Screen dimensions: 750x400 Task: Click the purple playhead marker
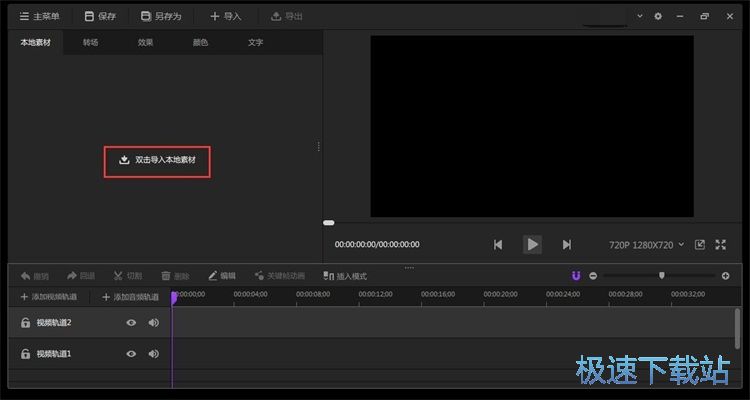(x=174, y=299)
